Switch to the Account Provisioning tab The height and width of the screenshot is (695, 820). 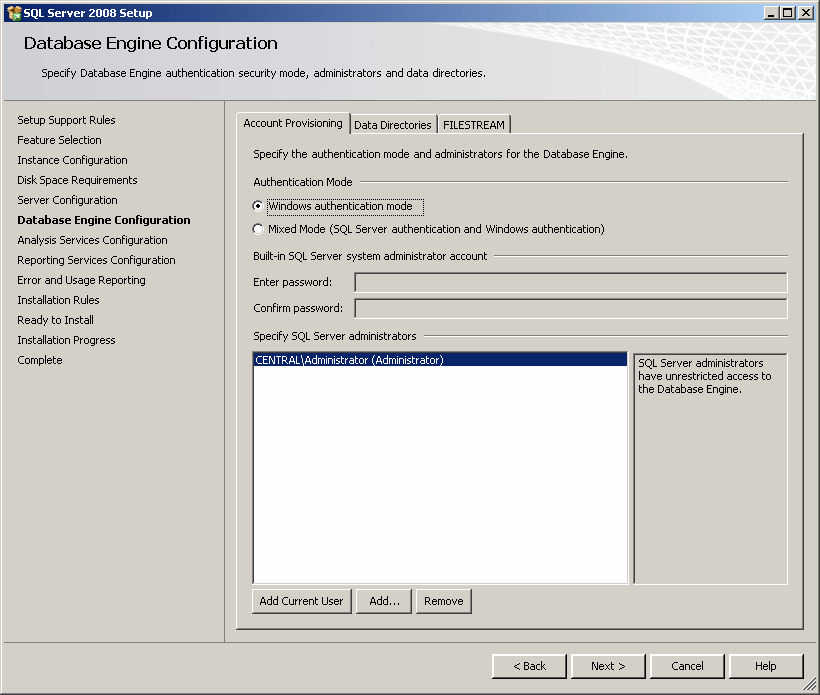293,123
